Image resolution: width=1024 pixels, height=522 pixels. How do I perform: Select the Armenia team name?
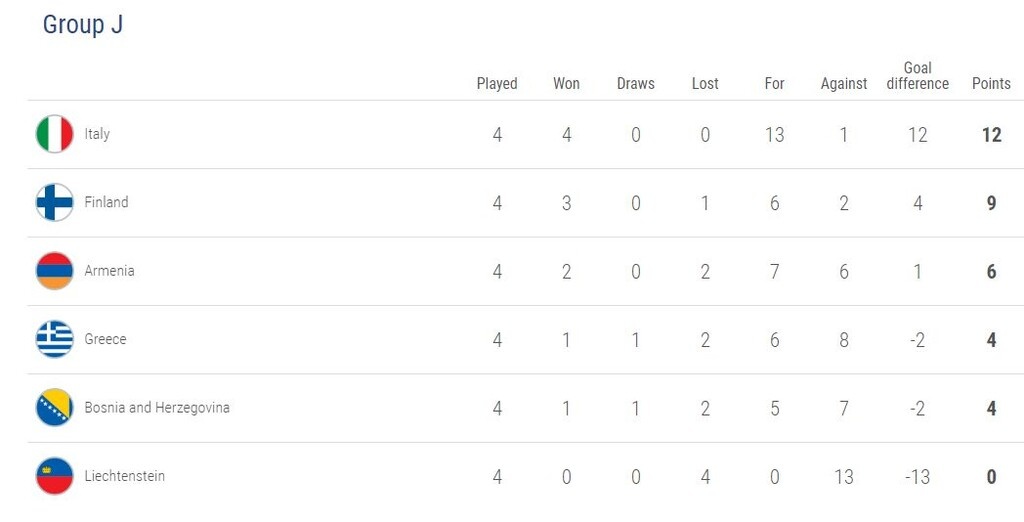coord(109,271)
